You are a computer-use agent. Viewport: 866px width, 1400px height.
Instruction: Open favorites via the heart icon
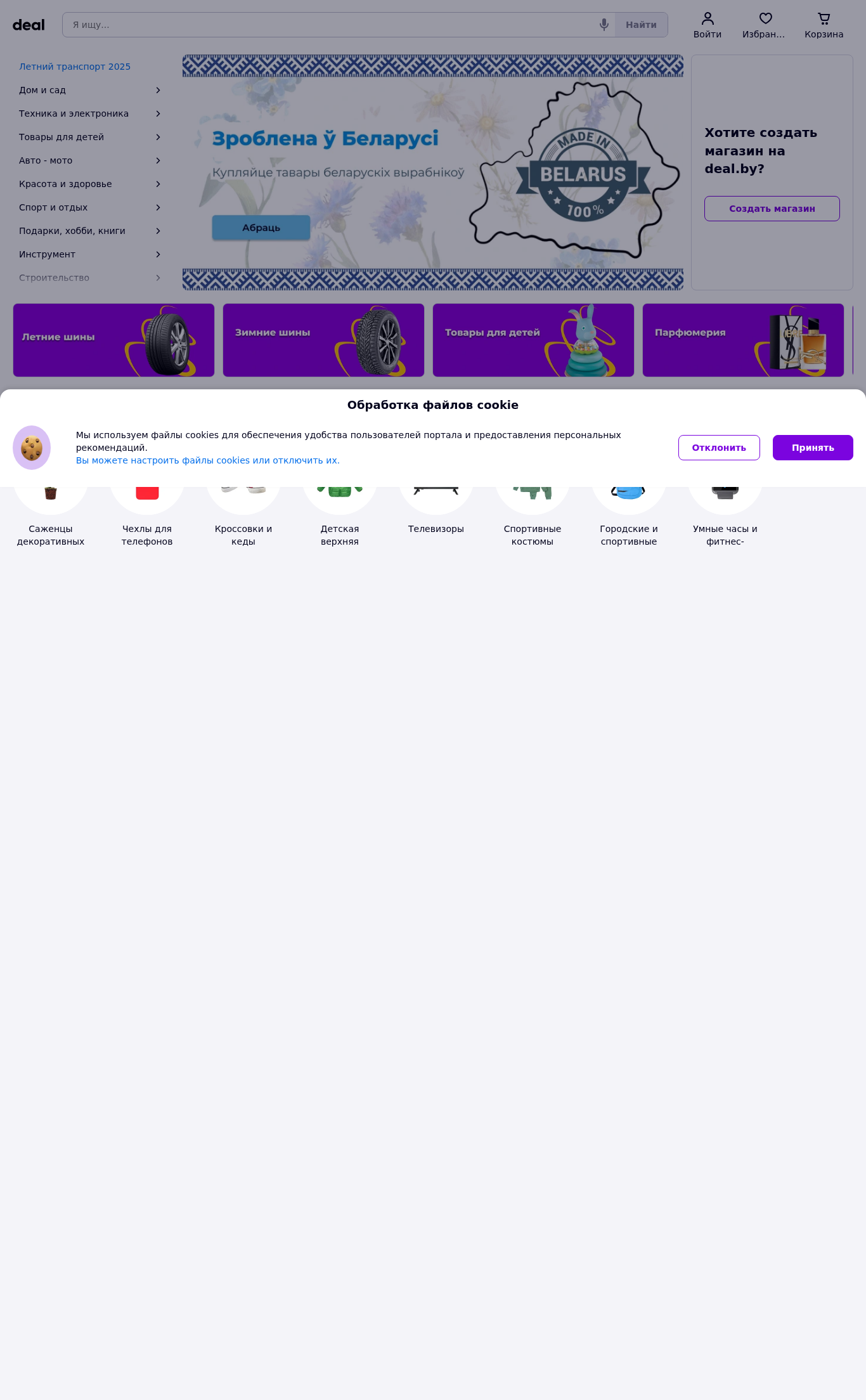coord(766,18)
